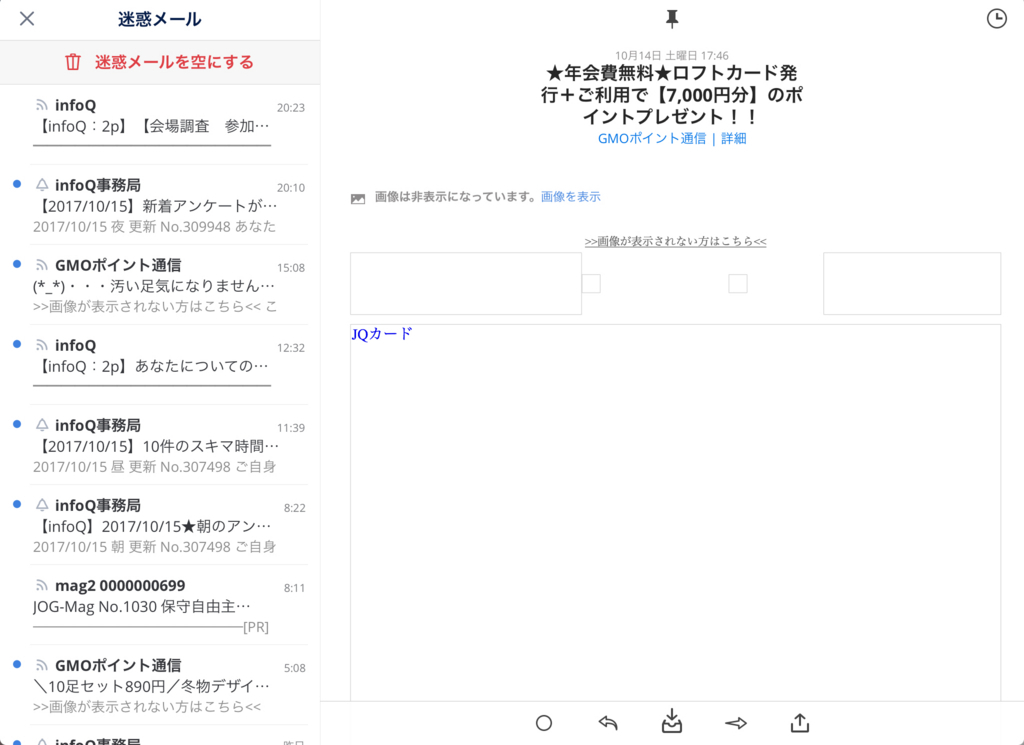Image resolution: width=1024 pixels, height=745 pixels.
Task: Click unread dot on infoQ事務局 11:39 email
Action: click(17, 424)
